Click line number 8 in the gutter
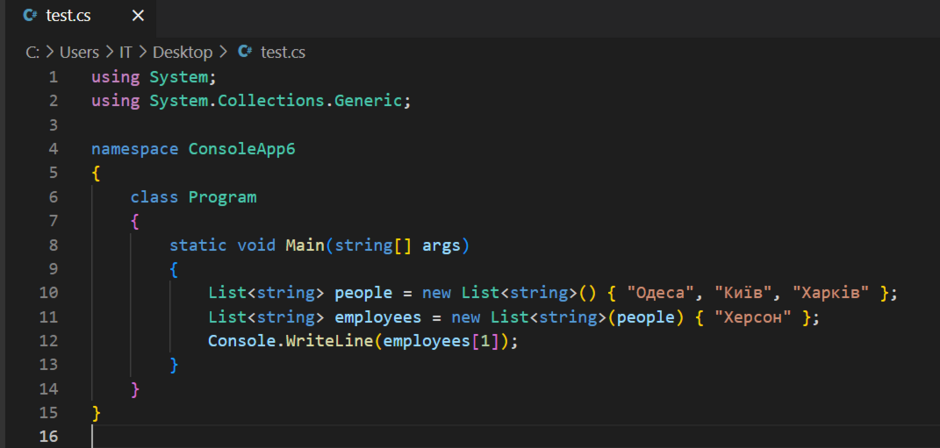The image size is (940, 448). pos(53,245)
